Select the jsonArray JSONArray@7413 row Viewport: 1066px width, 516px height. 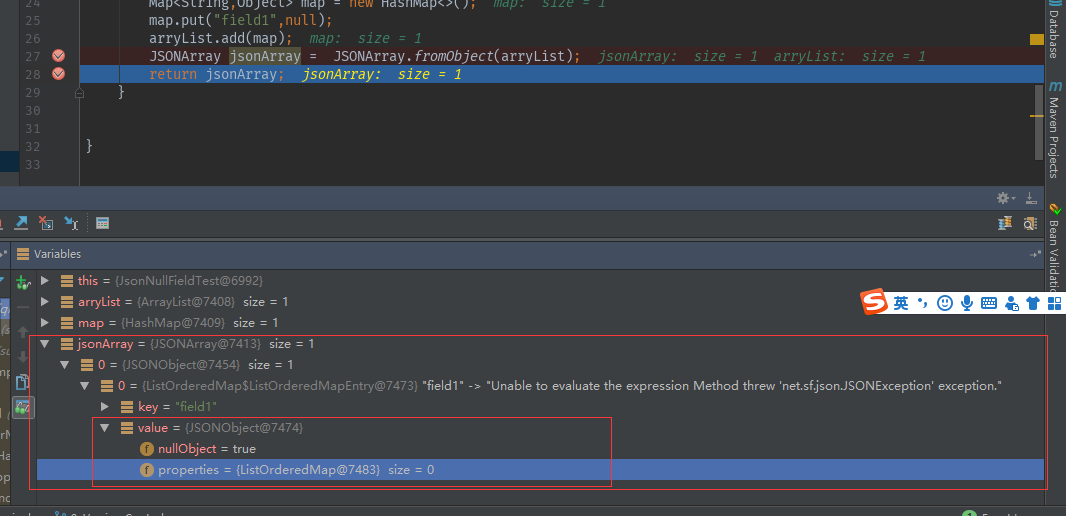[540, 344]
